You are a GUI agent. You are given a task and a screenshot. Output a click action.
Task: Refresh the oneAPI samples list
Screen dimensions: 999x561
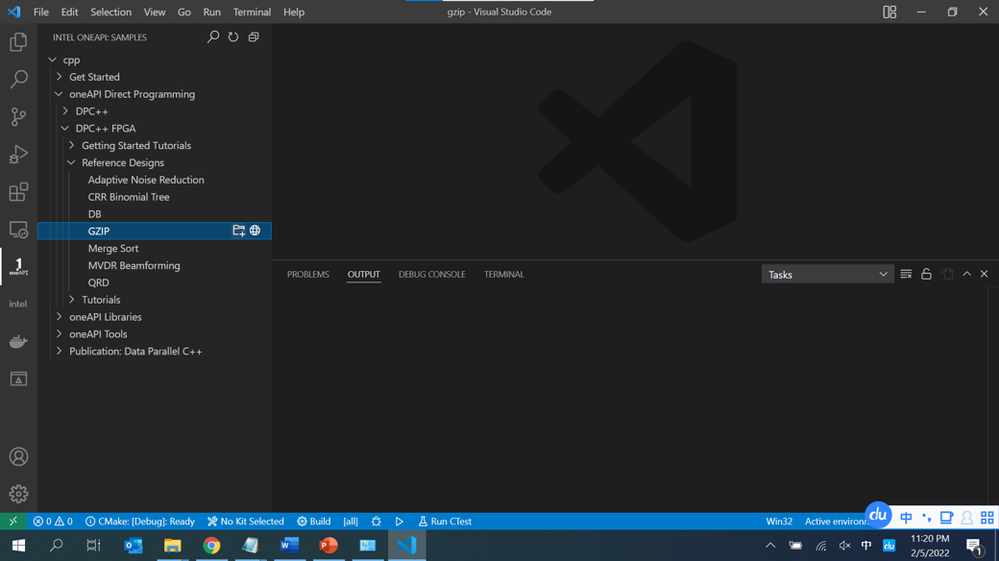pos(233,37)
